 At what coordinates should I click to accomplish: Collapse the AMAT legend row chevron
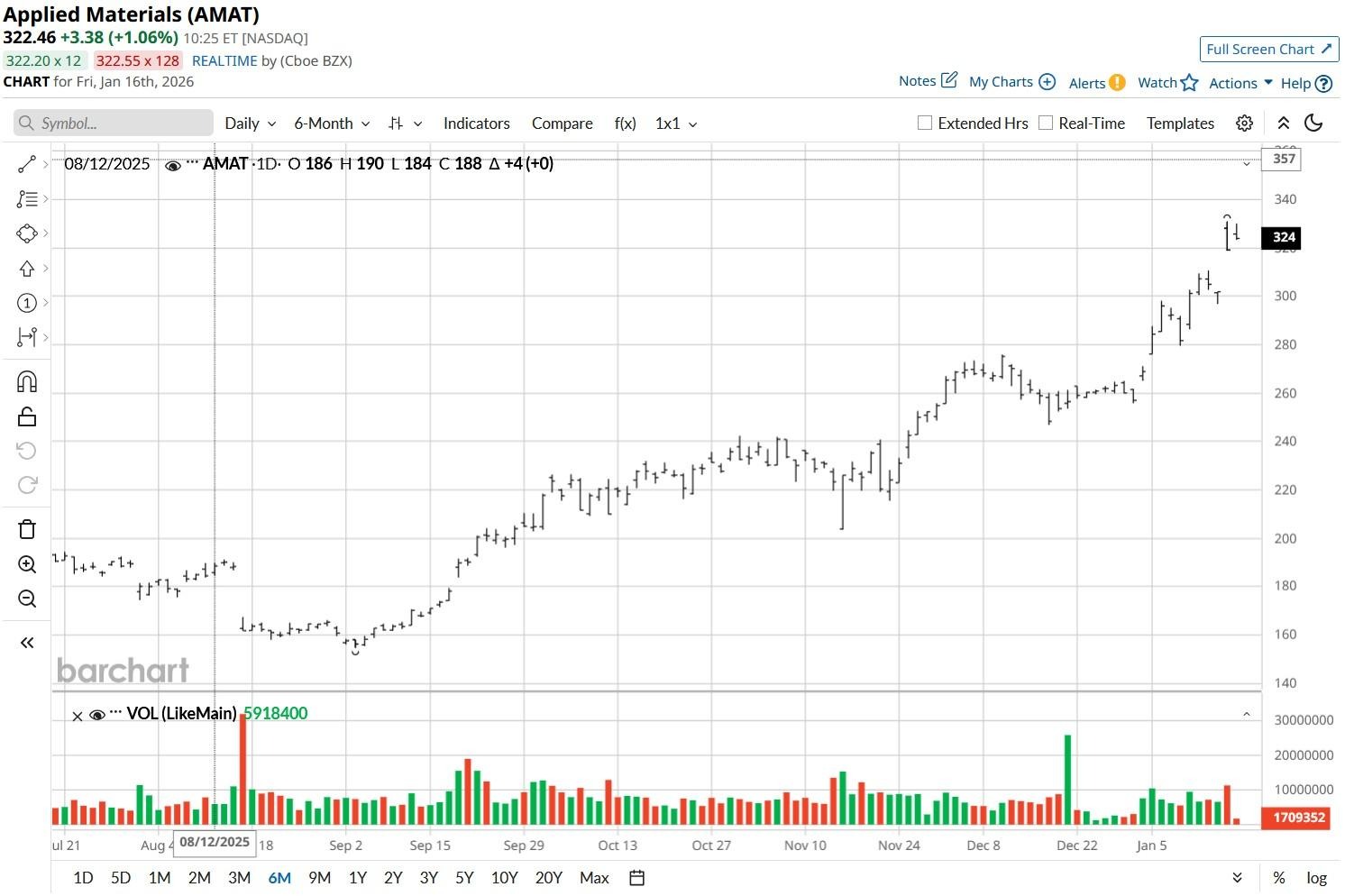click(x=1247, y=164)
